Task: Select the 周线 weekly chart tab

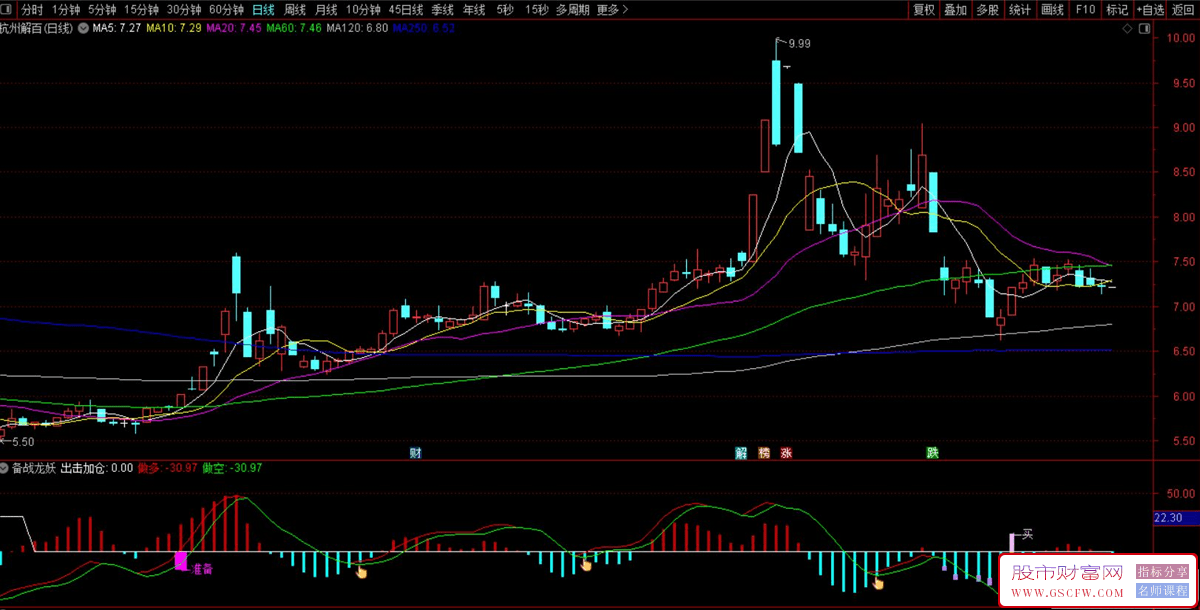Action: 295,10
